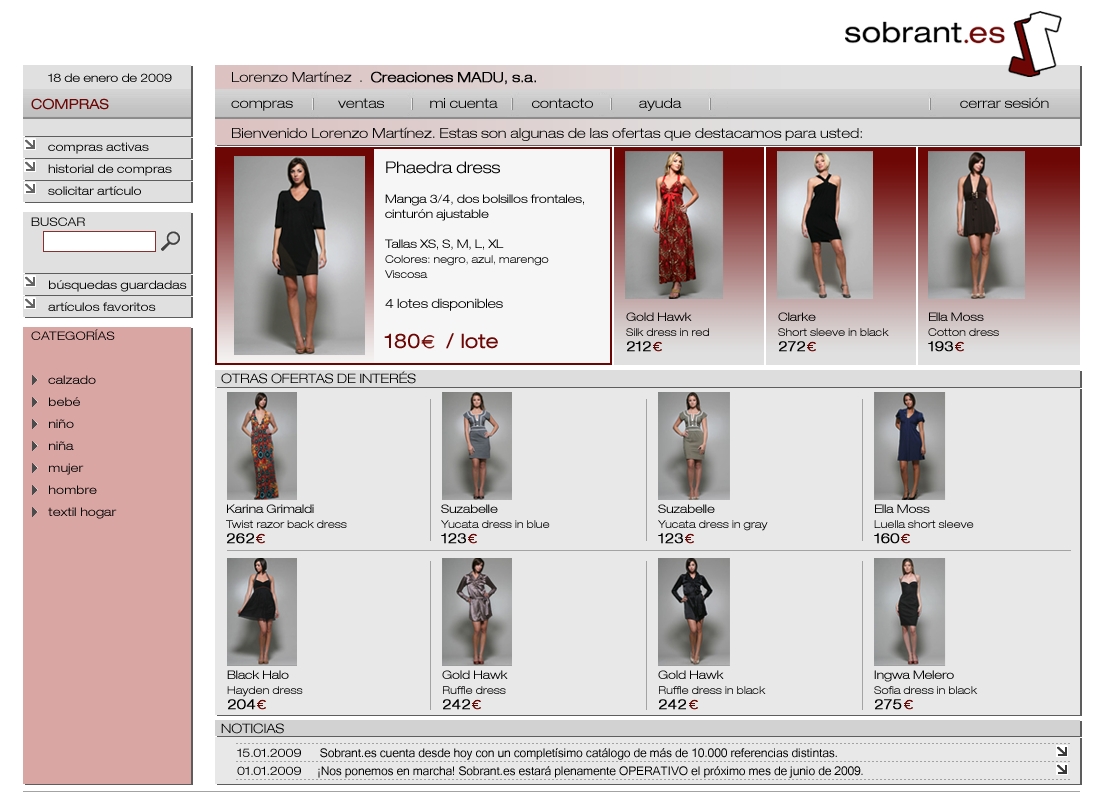Click the 18 de enero de 2009 date

(x=110, y=77)
